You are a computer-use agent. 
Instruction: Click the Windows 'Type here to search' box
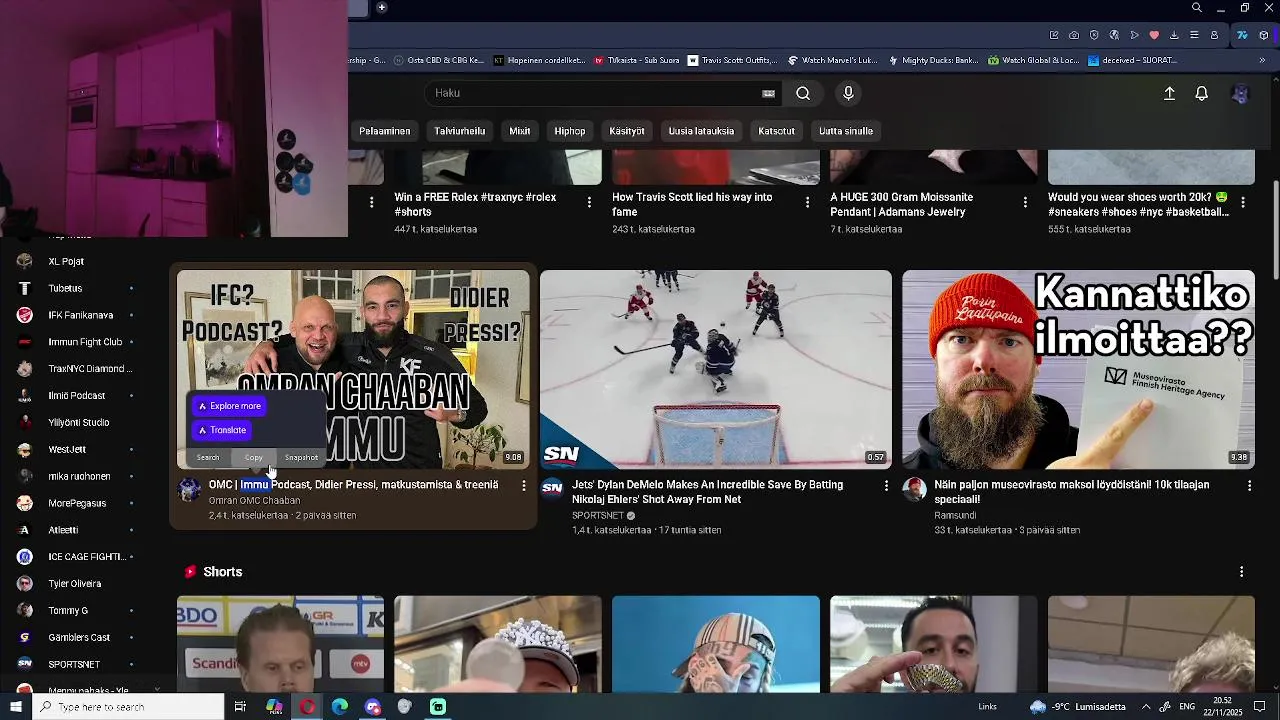point(128,707)
